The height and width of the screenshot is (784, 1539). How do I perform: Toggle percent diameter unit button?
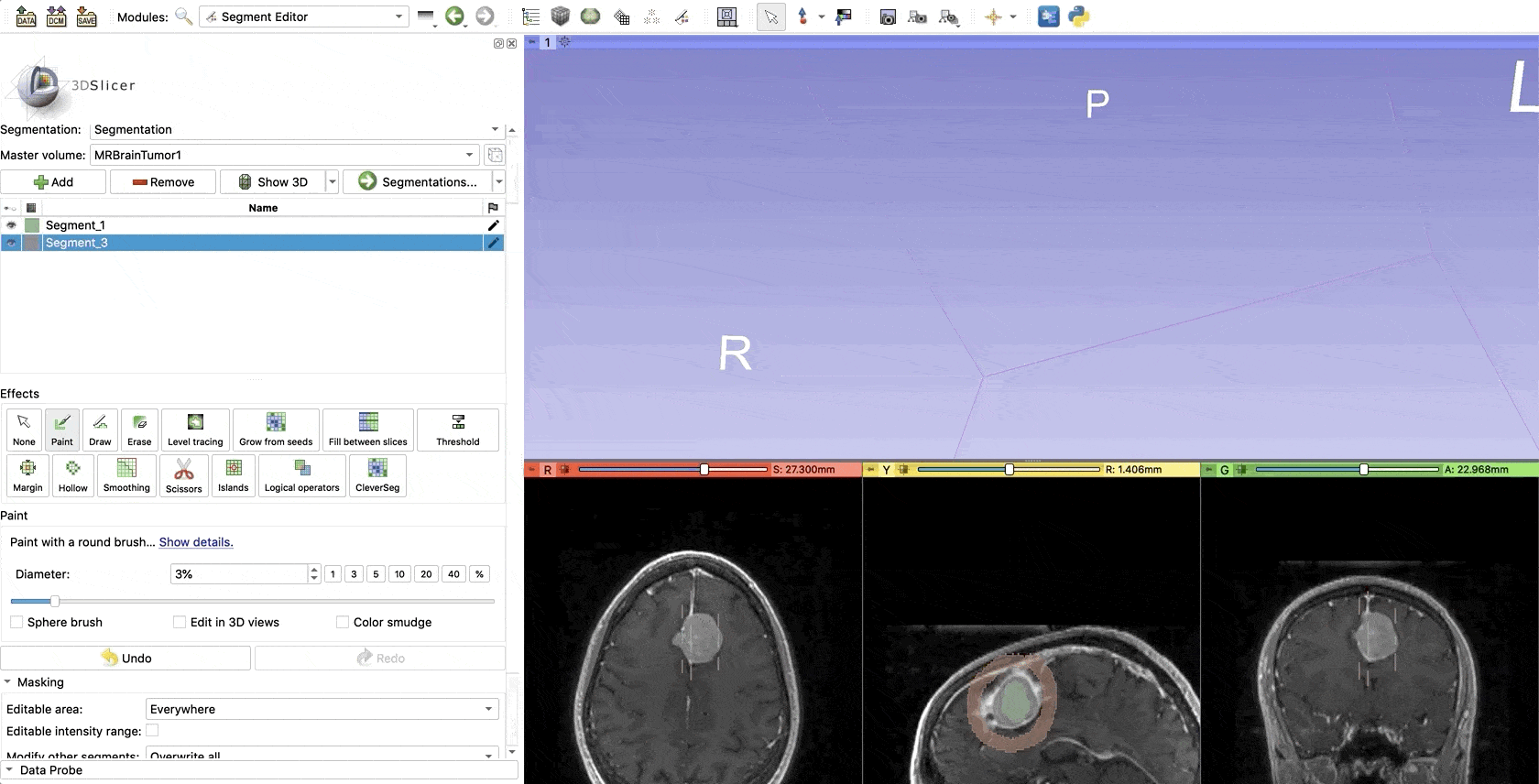[479, 574]
